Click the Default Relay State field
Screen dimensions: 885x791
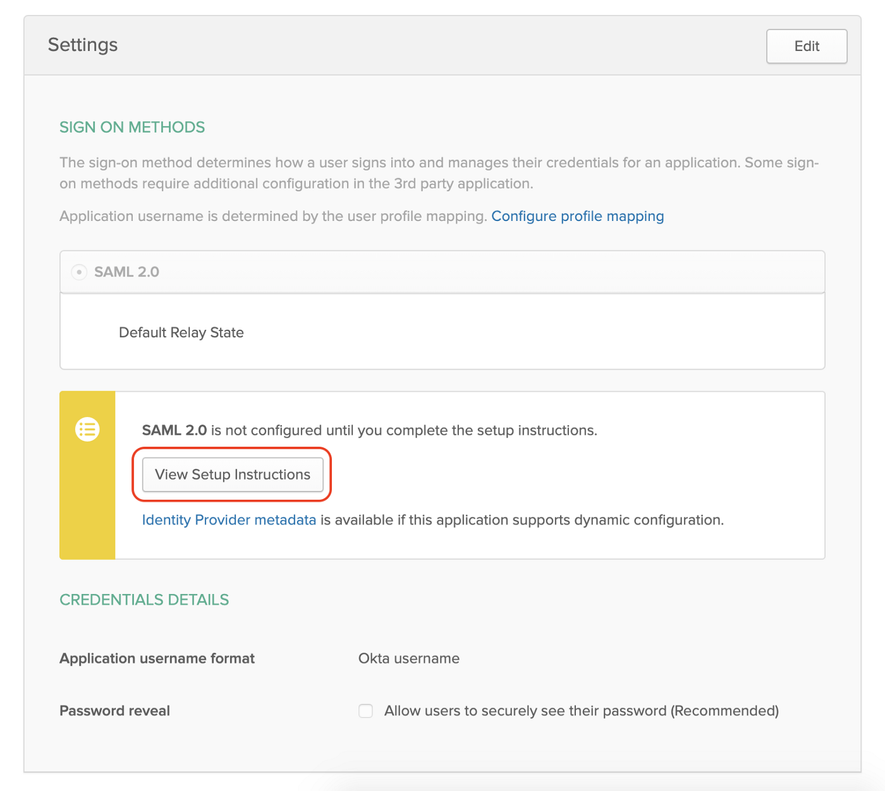[181, 332]
